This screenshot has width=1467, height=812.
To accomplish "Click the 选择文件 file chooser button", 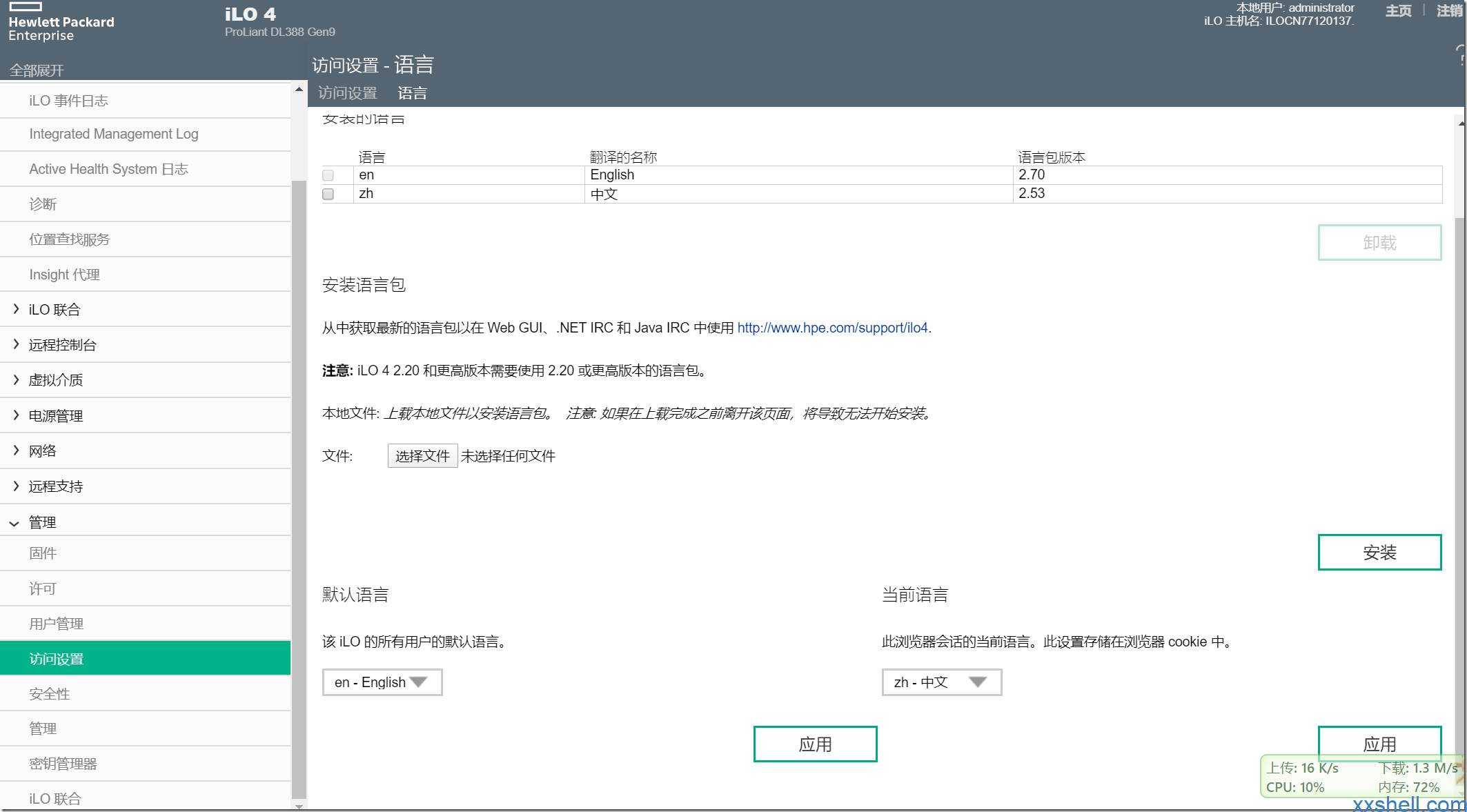I will click(422, 456).
